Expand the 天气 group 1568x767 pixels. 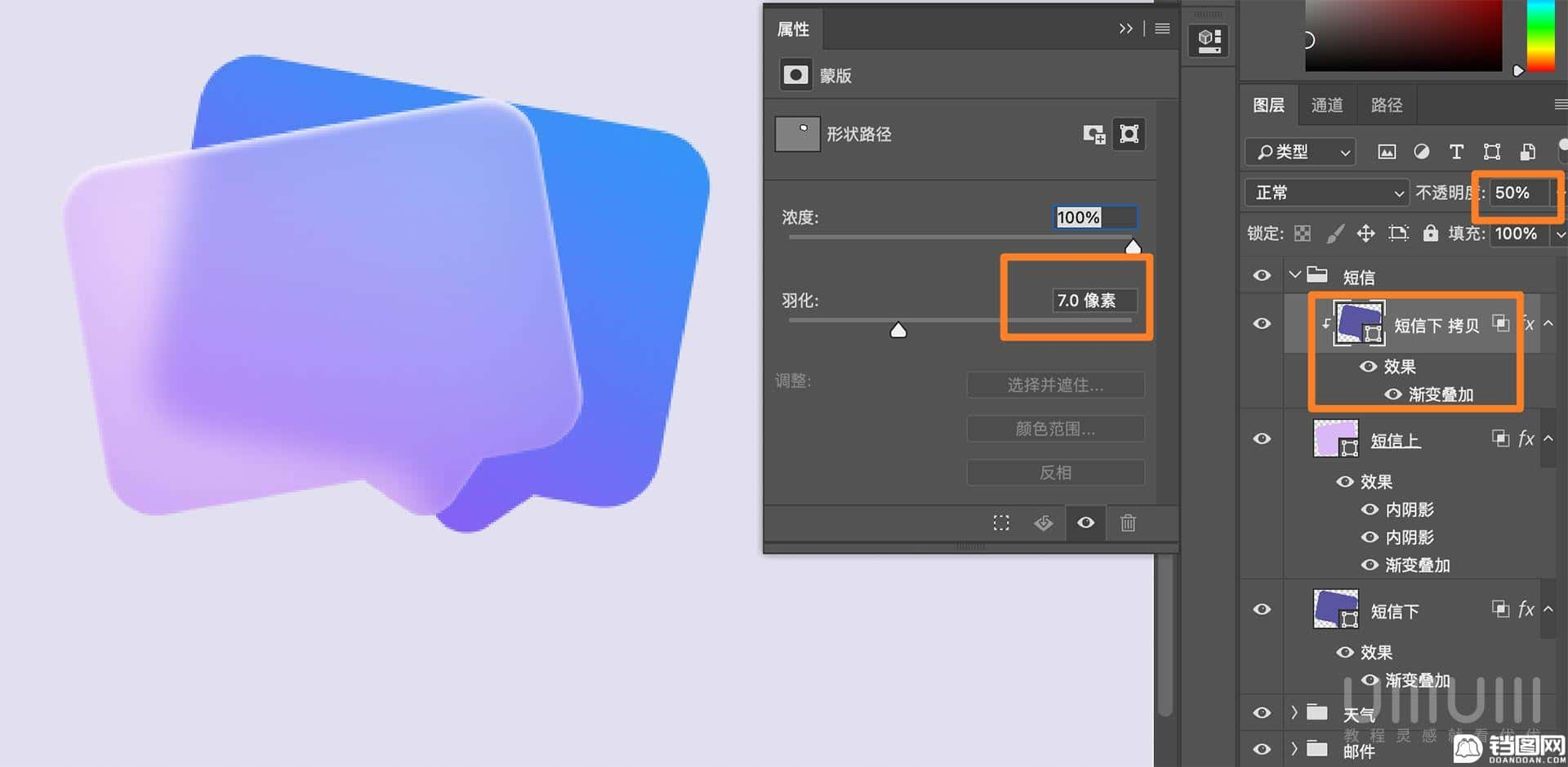point(1294,712)
